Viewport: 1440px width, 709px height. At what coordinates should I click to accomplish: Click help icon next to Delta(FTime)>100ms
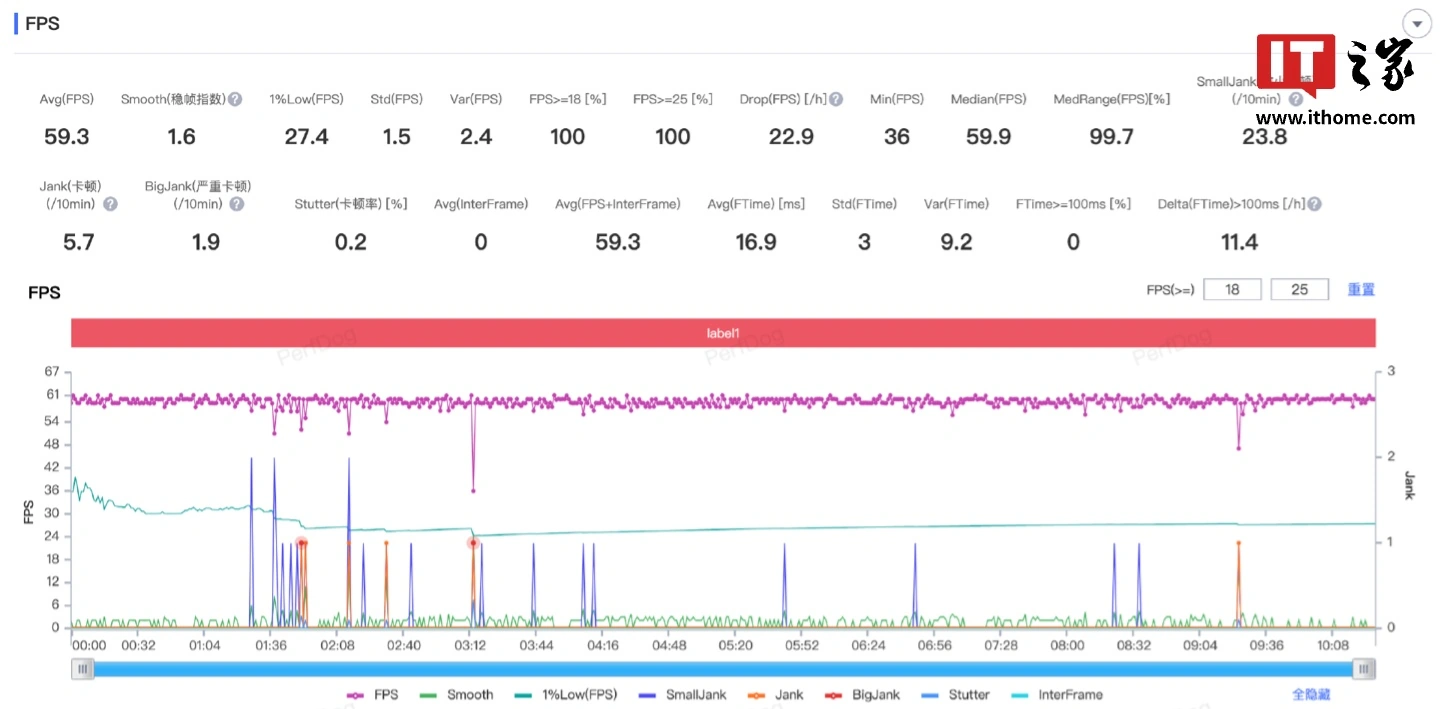click(x=1314, y=204)
